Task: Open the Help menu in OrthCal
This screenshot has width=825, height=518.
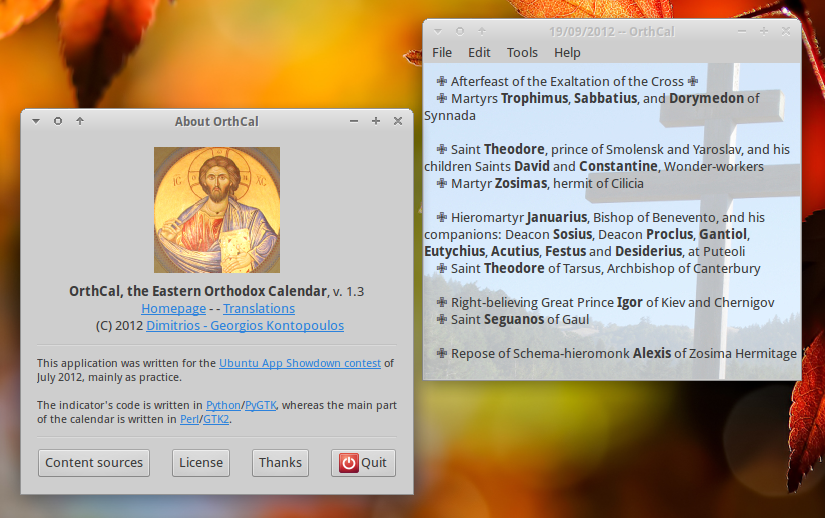Action: pyautogui.click(x=567, y=53)
